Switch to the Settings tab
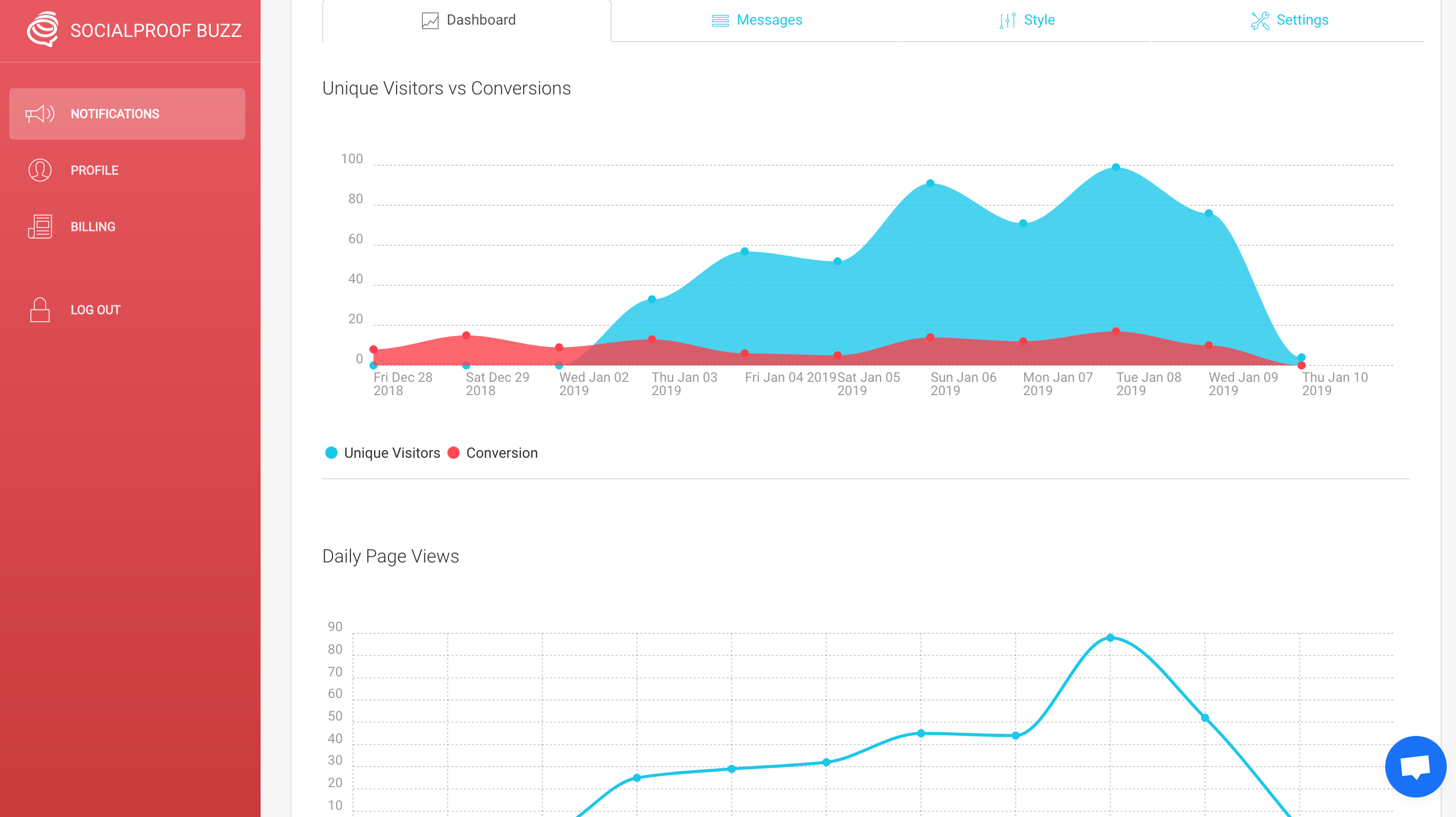The image size is (1456, 817). 1302,21
